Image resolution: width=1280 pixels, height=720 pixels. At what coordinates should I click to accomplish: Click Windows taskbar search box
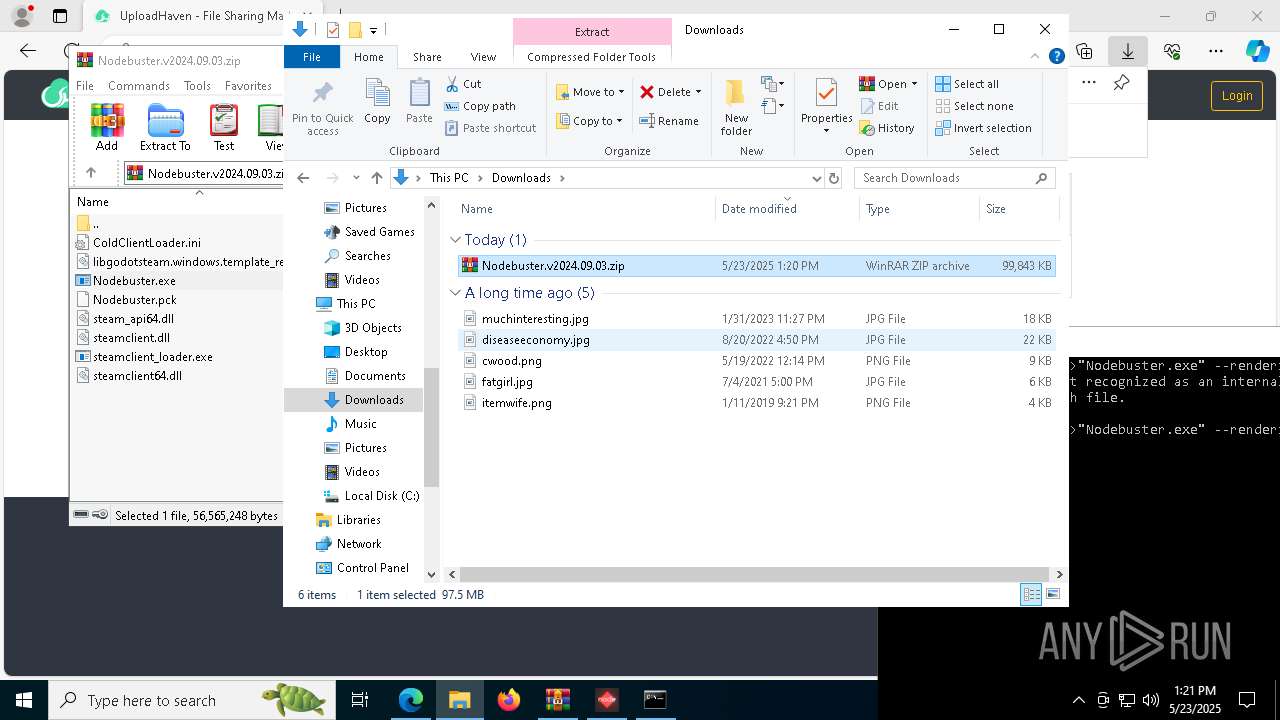[x=190, y=700]
